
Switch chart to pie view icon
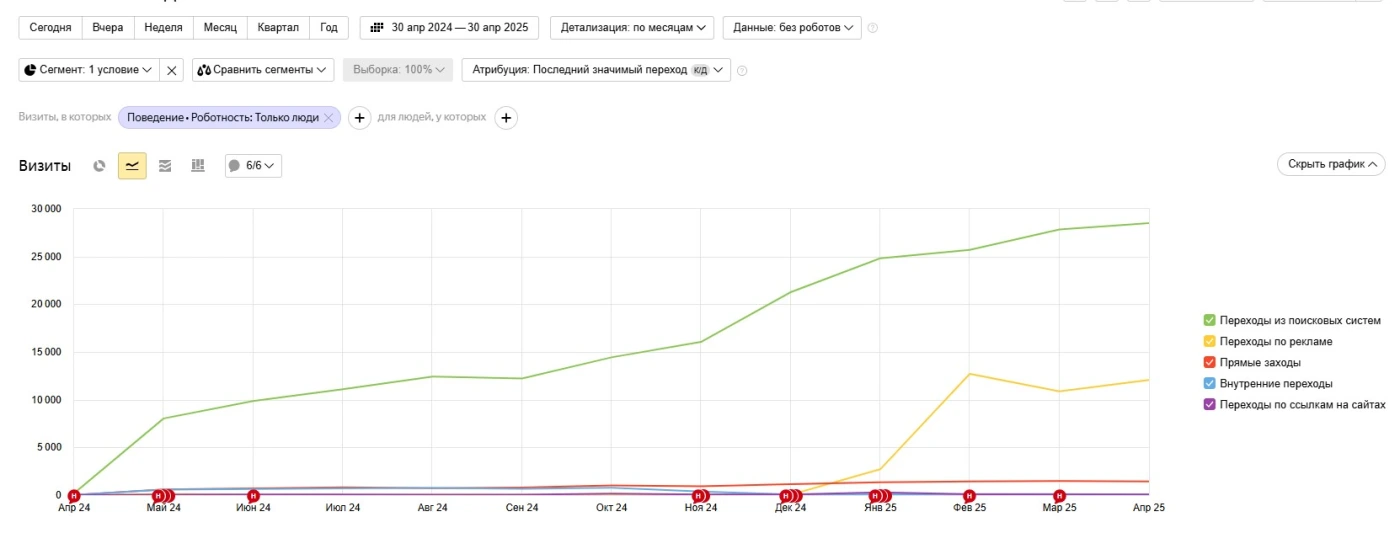pyautogui.click(x=99, y=166)
